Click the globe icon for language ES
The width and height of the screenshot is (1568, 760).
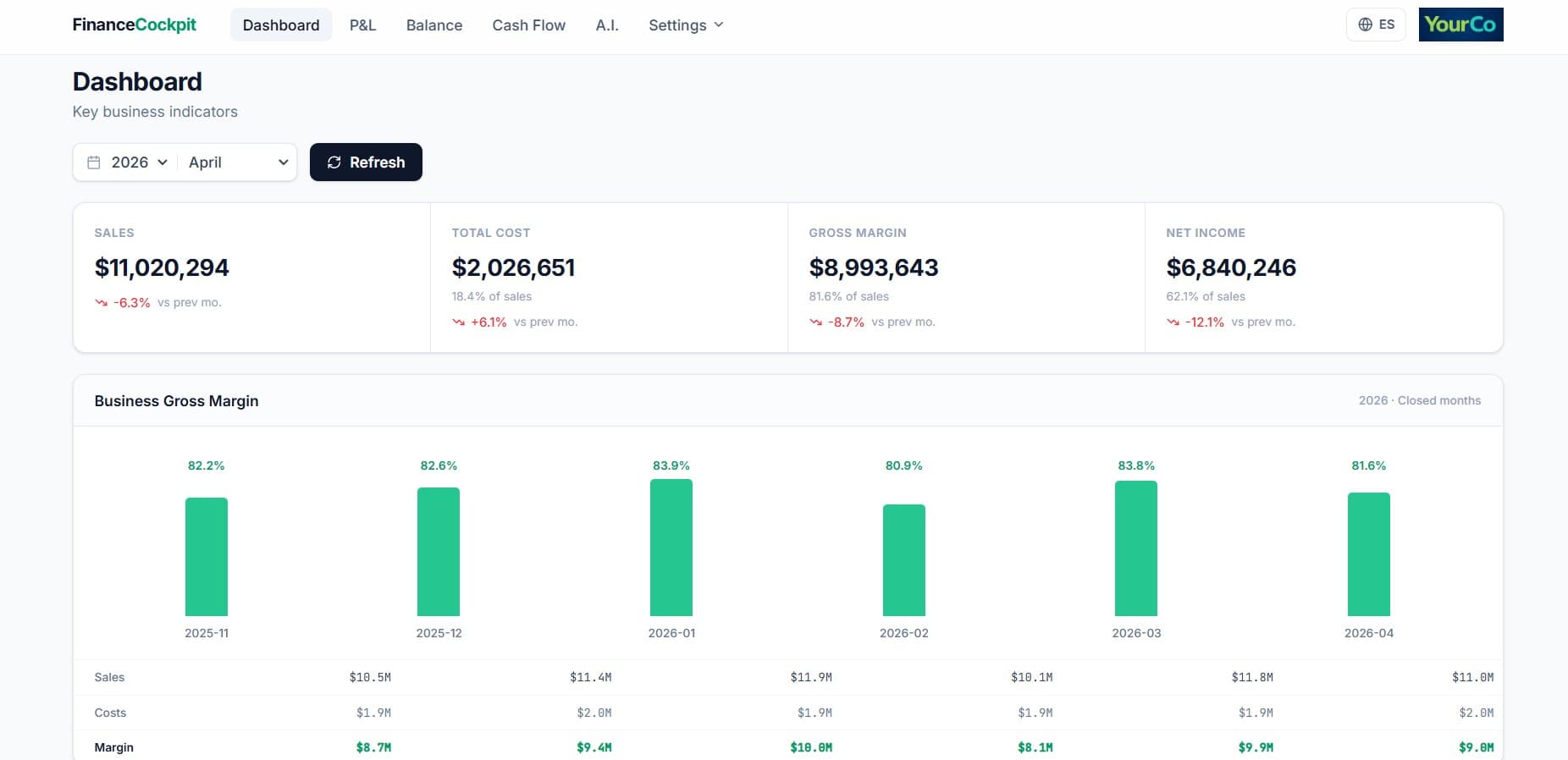pyautogui.click(x=1365, y=25)
